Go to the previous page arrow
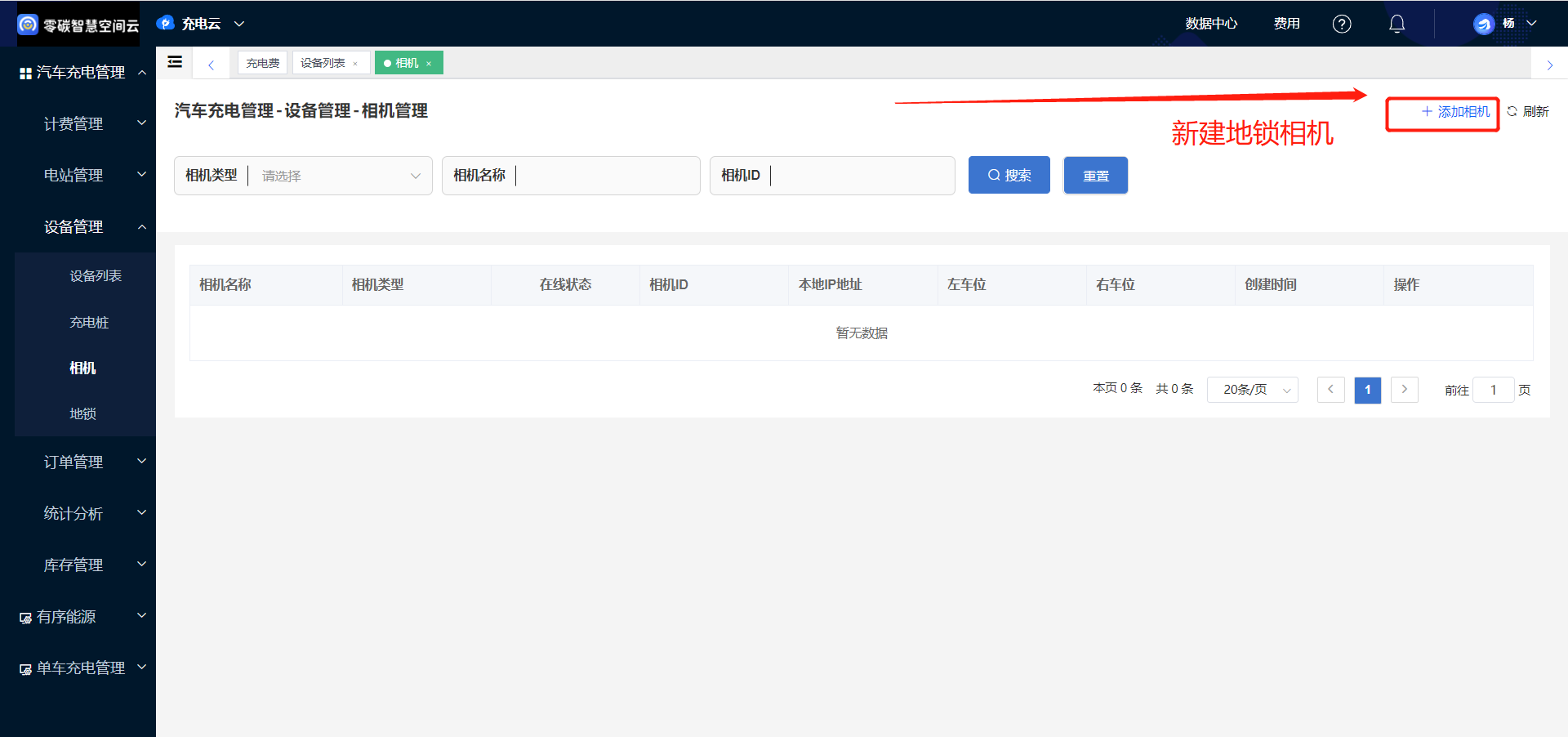 (x=1330, y=390)
